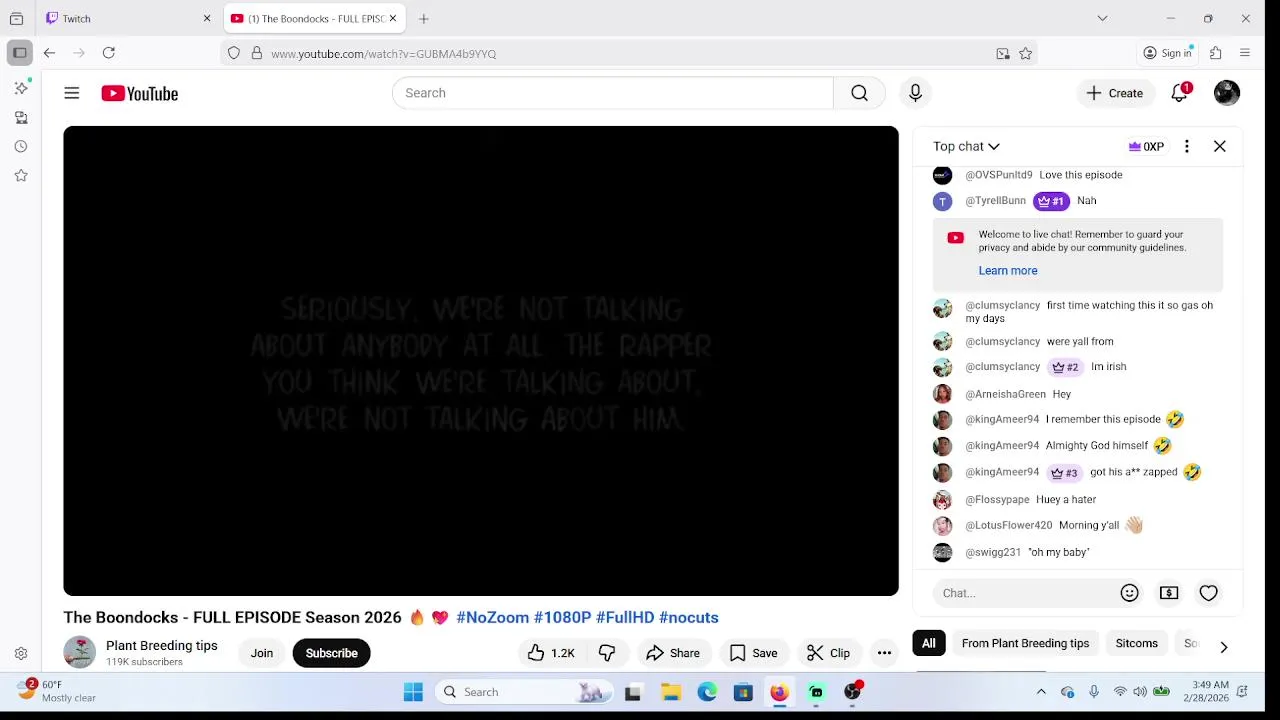Viewport: 1280px width, 720px height.
Task: Open a new browser tab
Action: coord(424,18)
